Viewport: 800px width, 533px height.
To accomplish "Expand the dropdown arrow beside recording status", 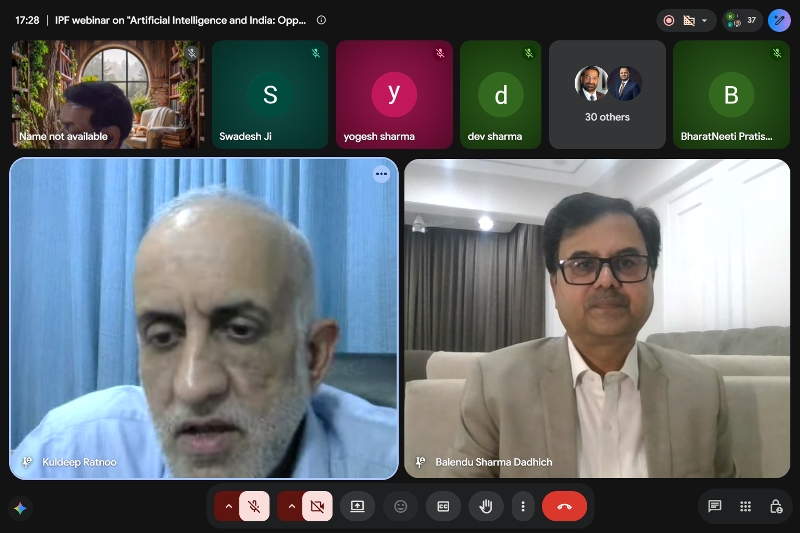I will (704, 20).
